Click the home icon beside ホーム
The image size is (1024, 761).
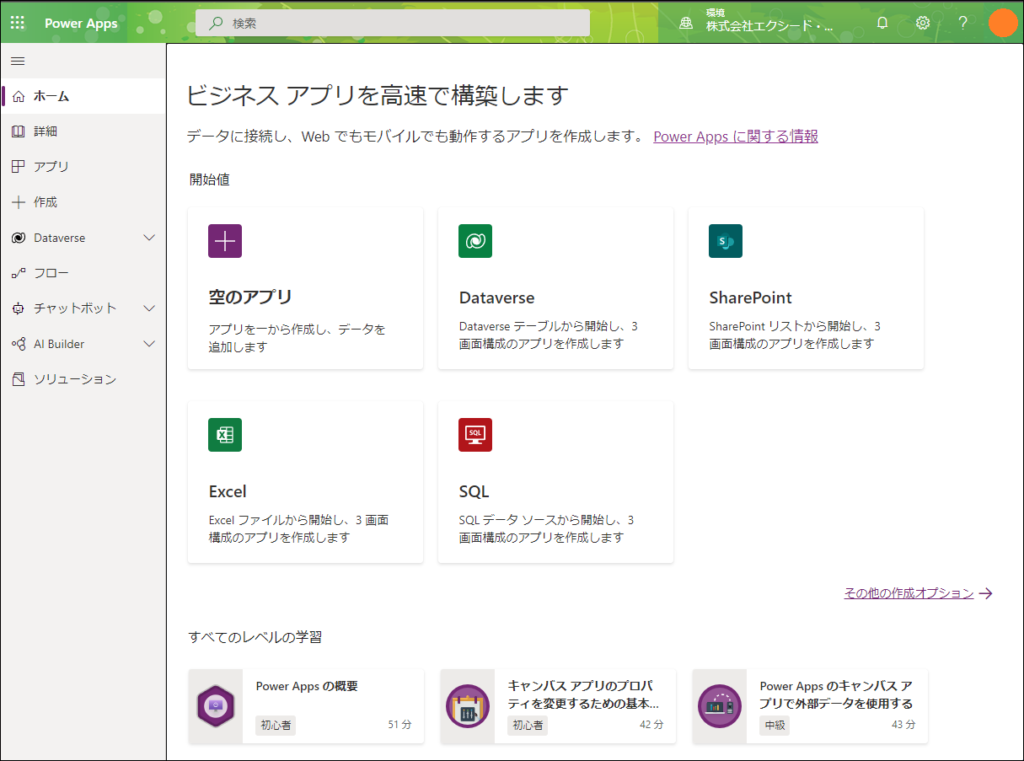click(18, 96)
